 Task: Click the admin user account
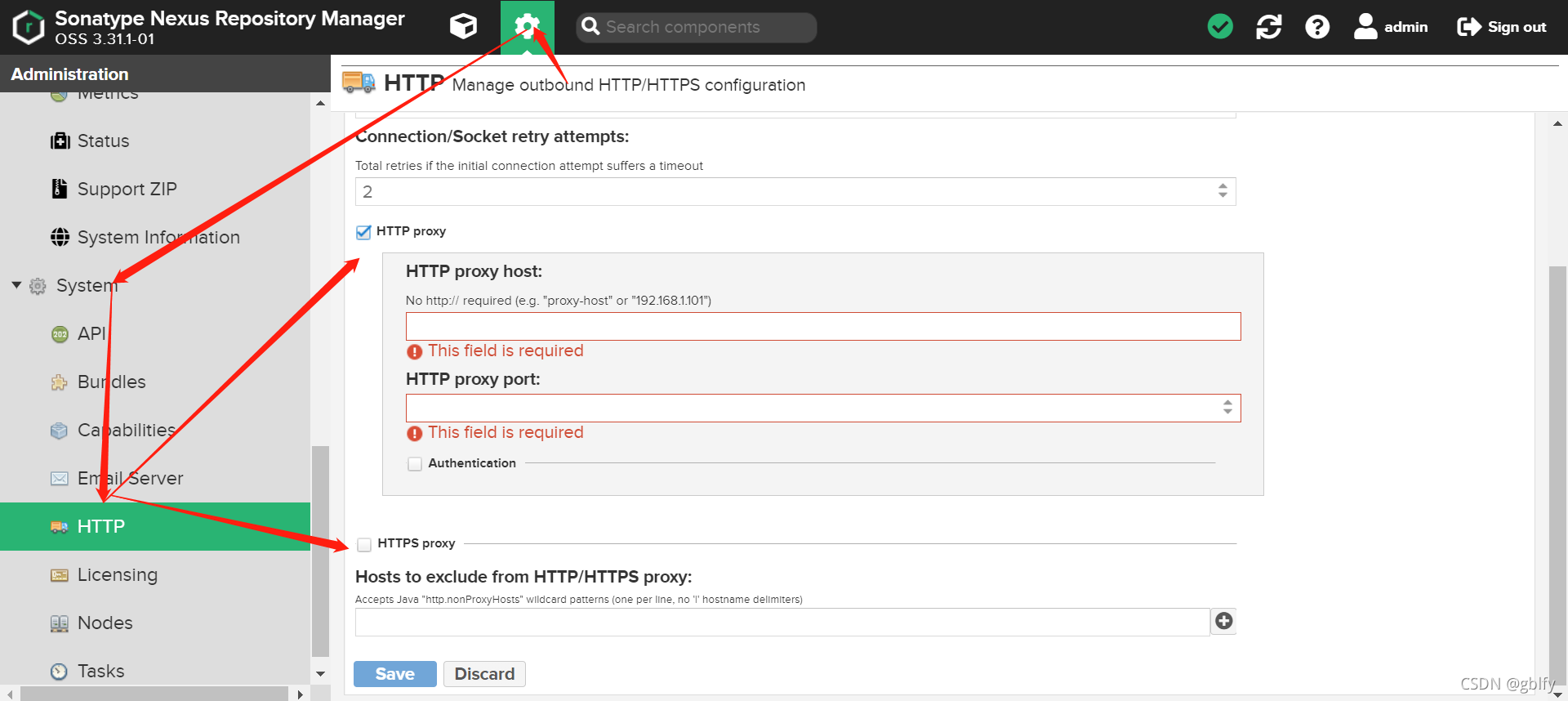click(x=1391, y=27)
